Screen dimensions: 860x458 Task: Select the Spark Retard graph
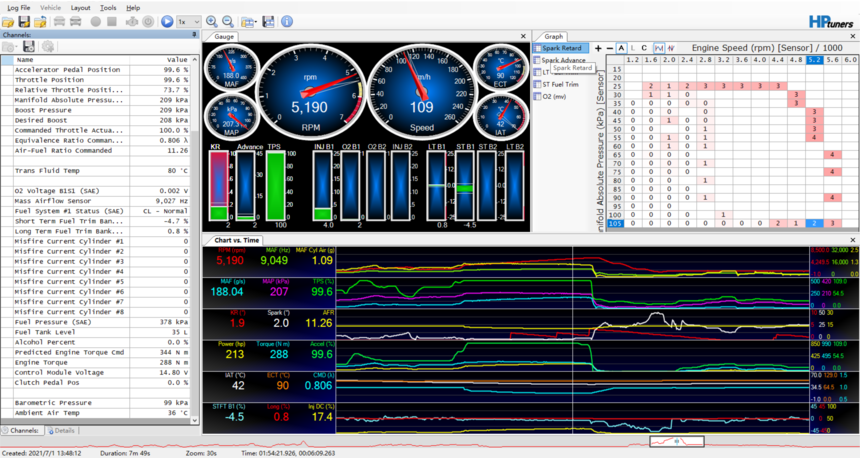(x=562, y=48)
